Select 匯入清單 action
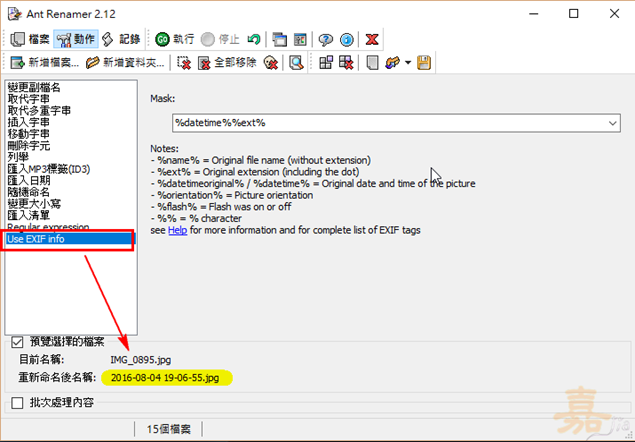This screenshot has height=442, width=635. [x=28, y=215]
